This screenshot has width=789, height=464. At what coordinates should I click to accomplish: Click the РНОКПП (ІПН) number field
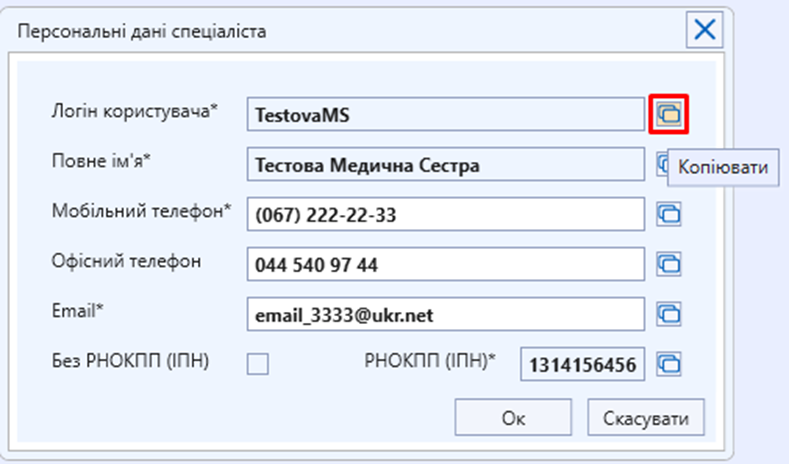click(x=582, y=365)
